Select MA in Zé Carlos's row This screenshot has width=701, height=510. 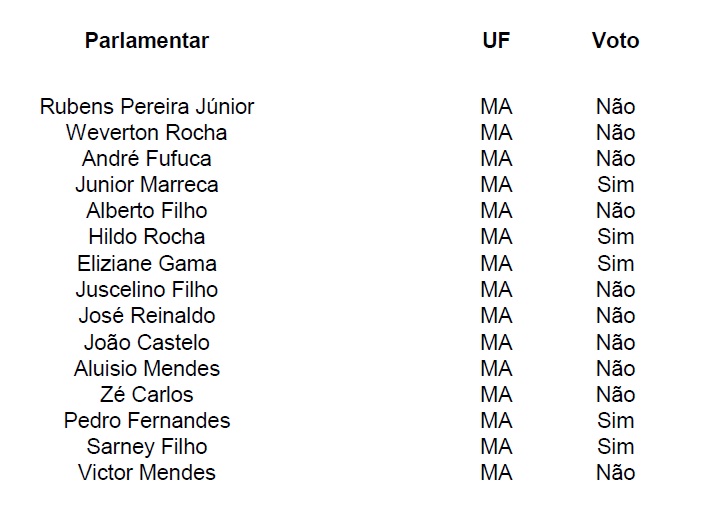pyautogui.click(x=496, y=394)
